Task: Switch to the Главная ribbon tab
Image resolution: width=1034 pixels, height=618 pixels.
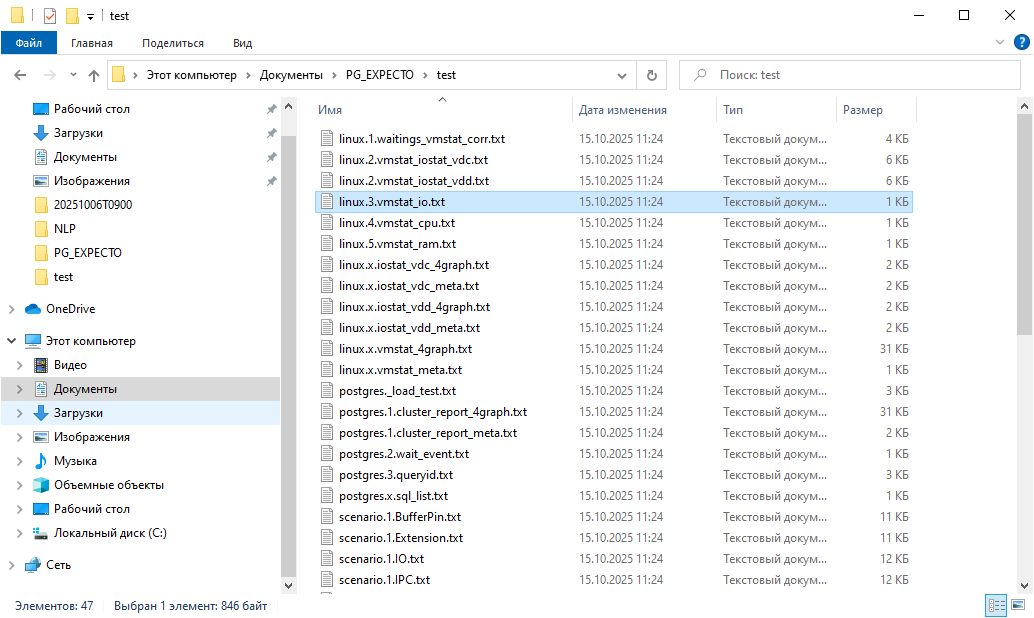Action: 92,43
